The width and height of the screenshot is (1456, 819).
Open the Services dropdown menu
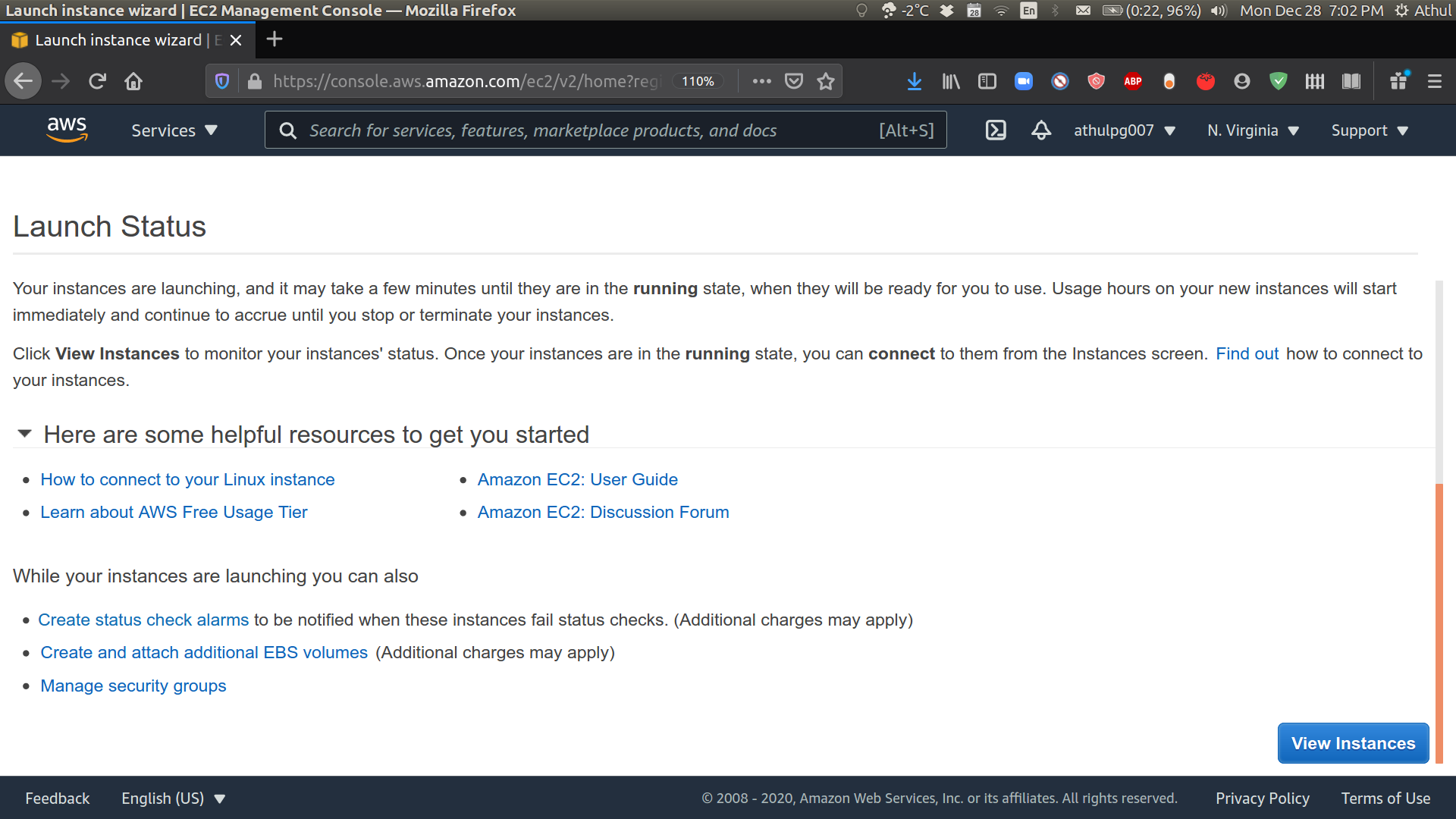click(x=174, y=130)
